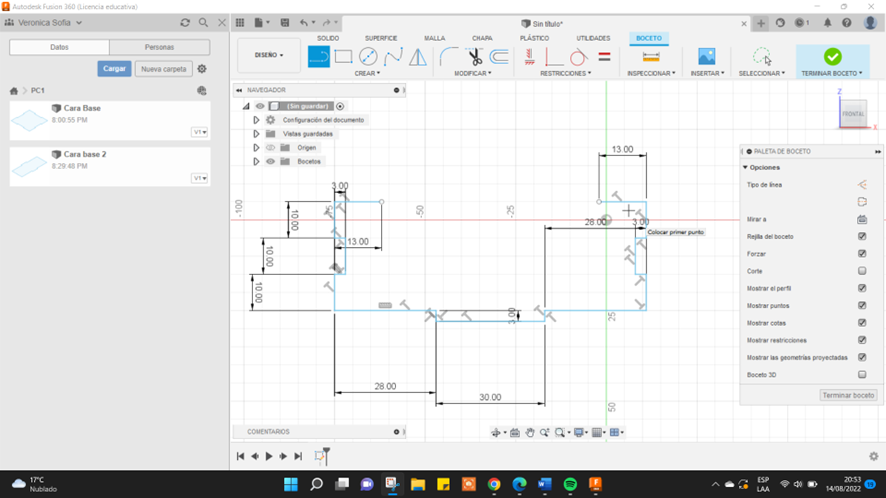Open the help question mark
Screen dimensions: 886x498
point(846,23)
